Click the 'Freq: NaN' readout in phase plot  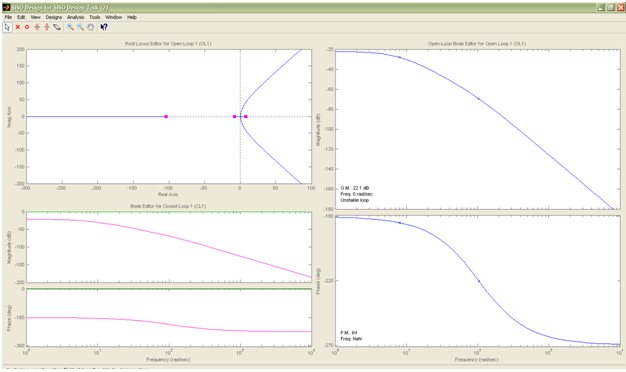pos(351,338)
